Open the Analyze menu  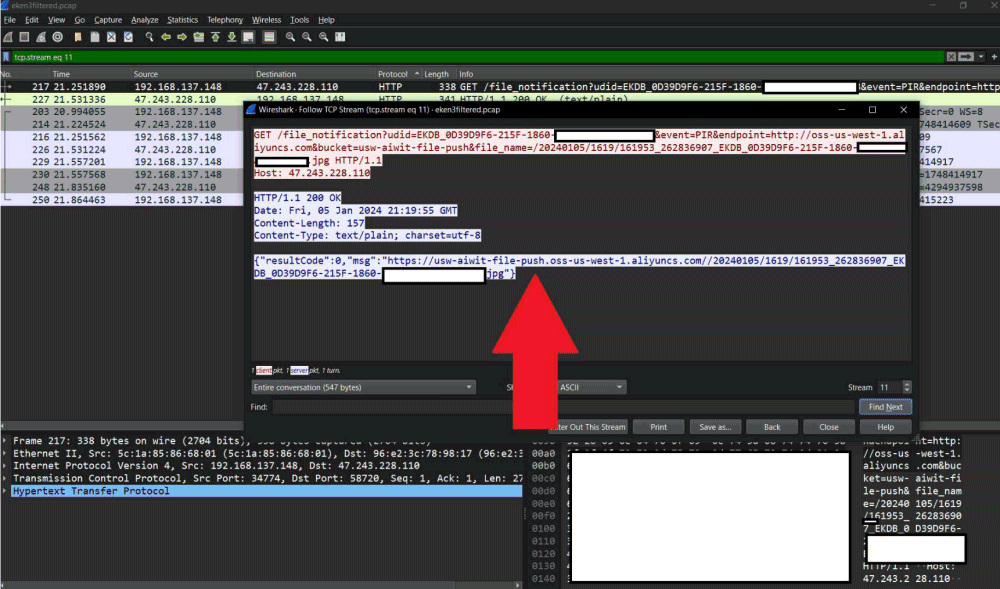[145, 20]
